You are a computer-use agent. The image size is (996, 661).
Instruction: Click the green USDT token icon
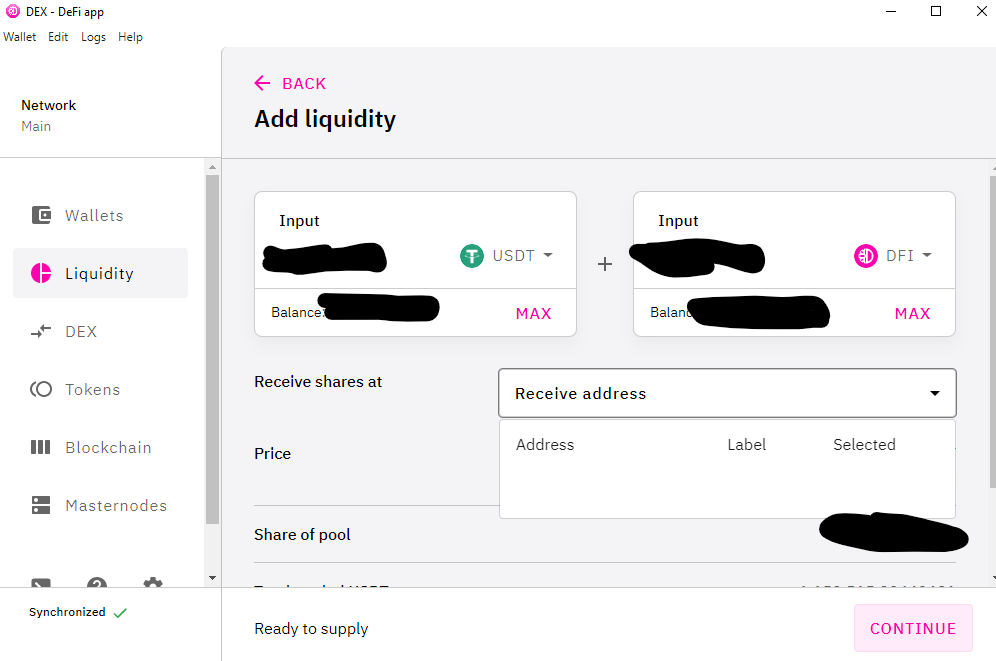point(472,256)
